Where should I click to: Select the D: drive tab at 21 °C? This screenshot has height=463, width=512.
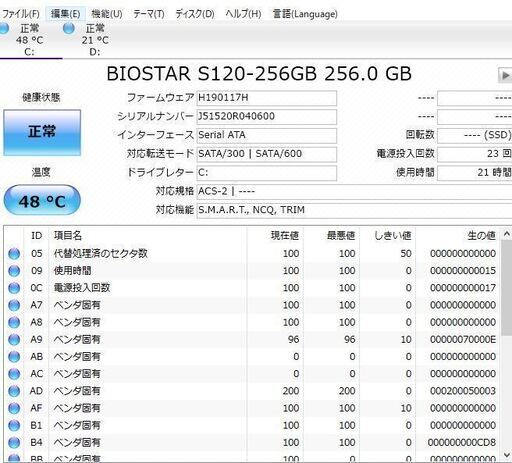click(95, 40)
